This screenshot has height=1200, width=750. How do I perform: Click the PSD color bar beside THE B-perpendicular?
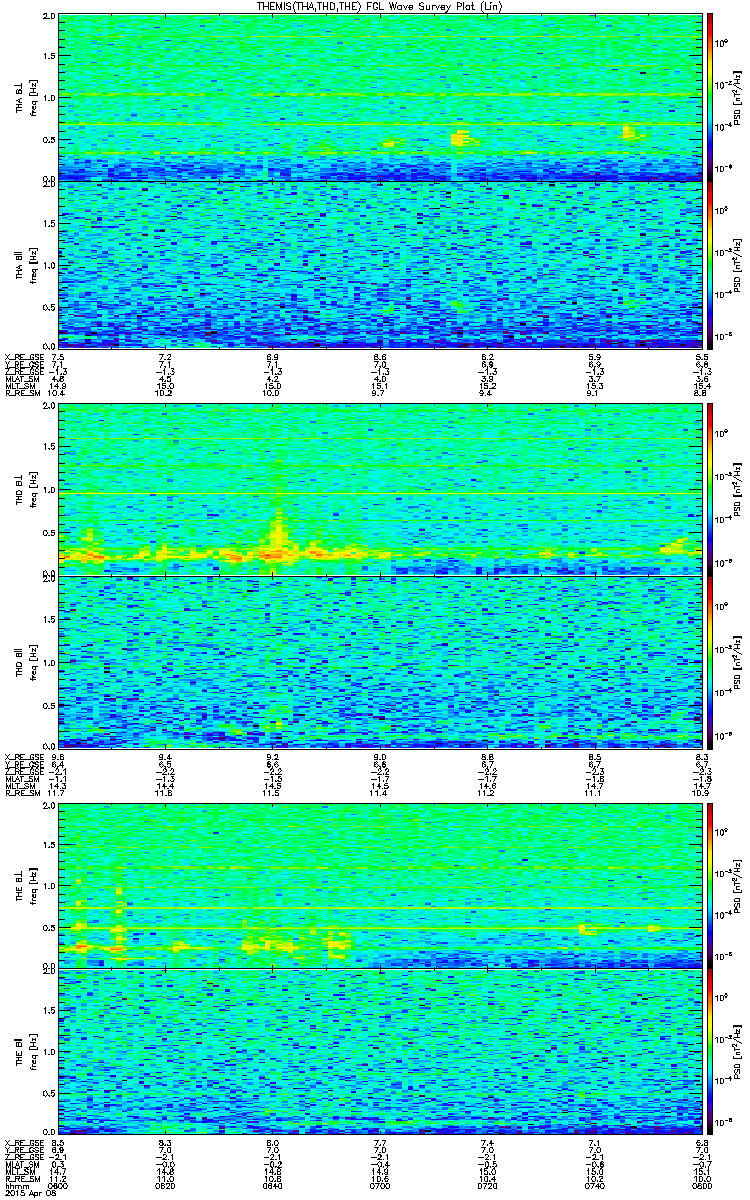coord(709,885)
